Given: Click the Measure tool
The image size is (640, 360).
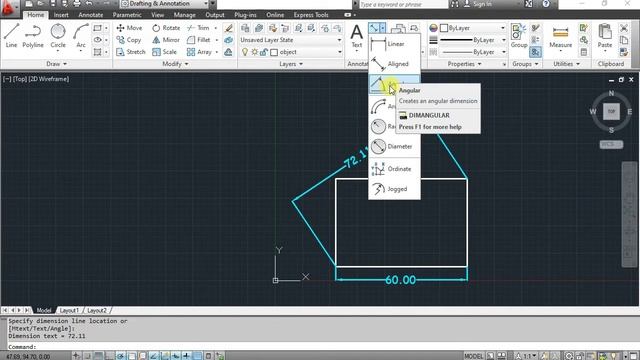Looking at the screenshot, I should [x=560, y=37].
